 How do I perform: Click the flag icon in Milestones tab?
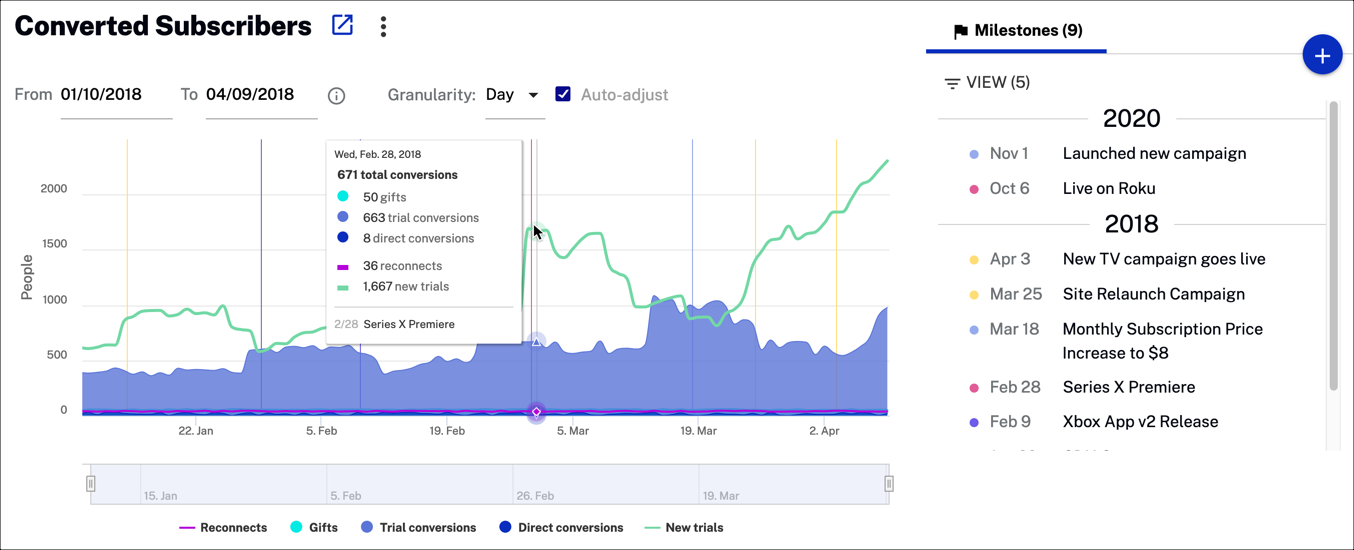click(x=960, y=32)
